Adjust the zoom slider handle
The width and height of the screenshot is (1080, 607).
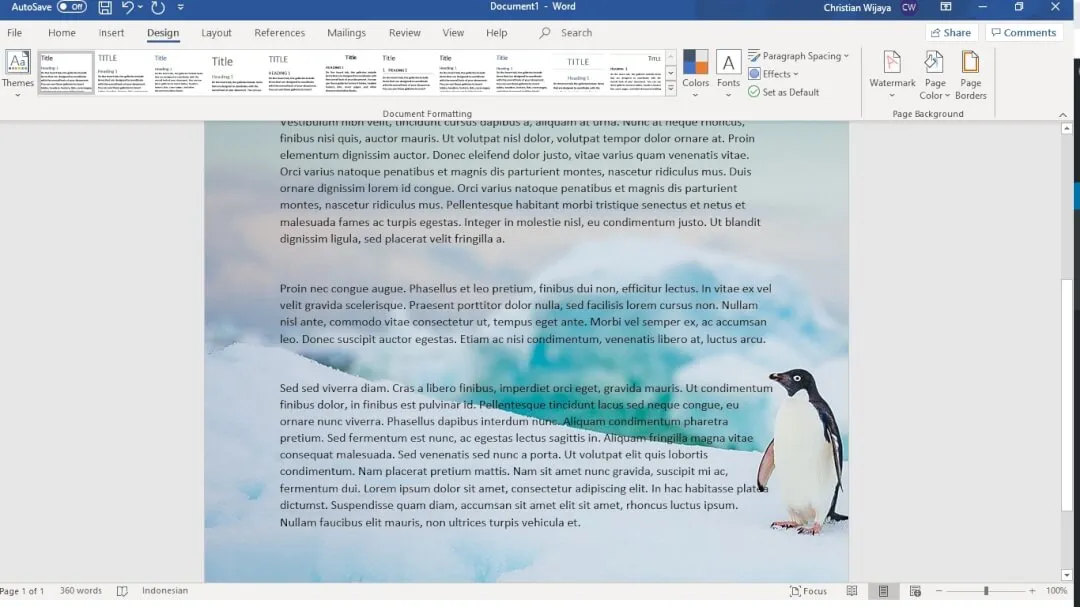[986, 591]
